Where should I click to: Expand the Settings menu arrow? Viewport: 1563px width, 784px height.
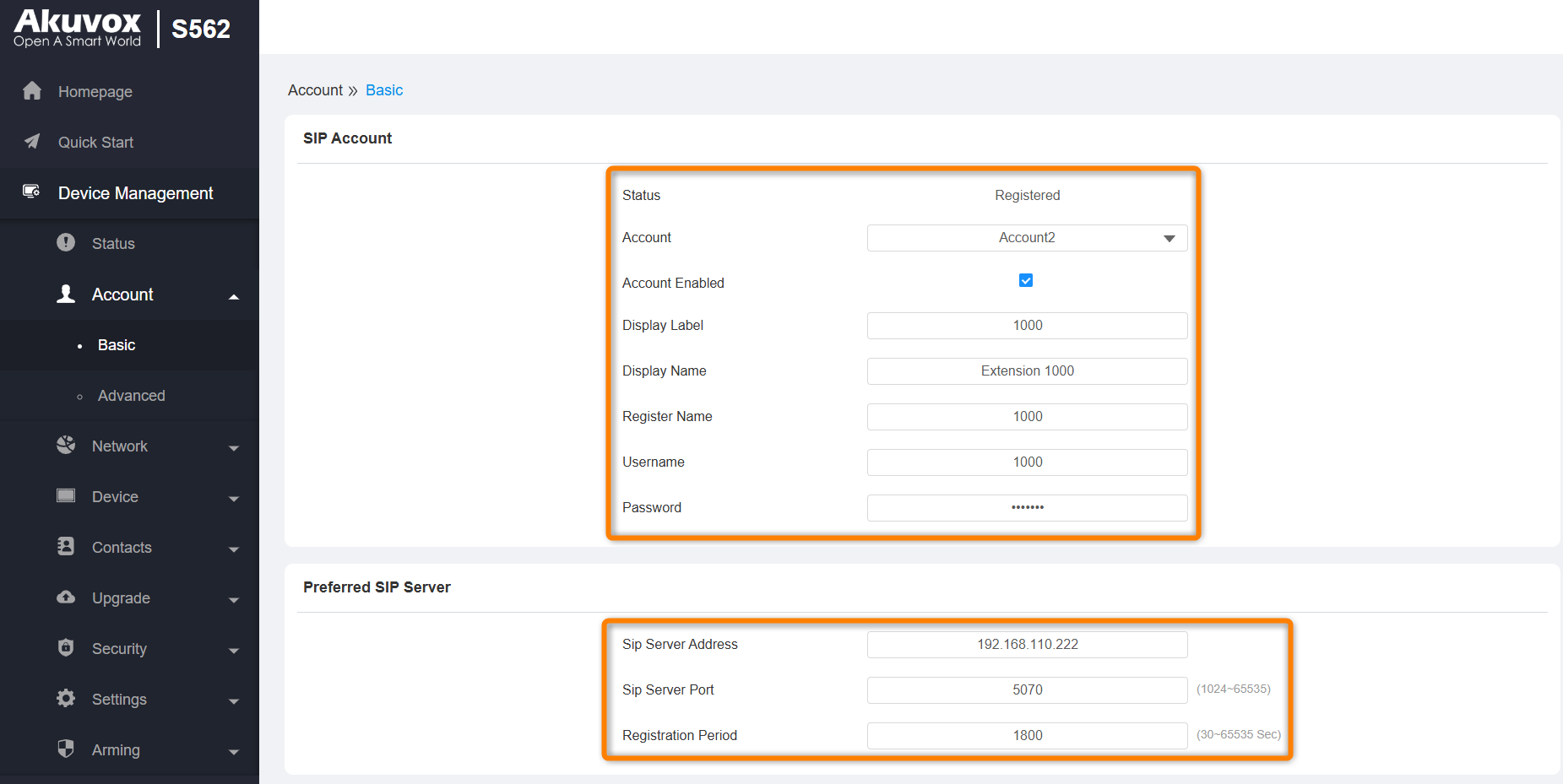(x=234, y=701)
